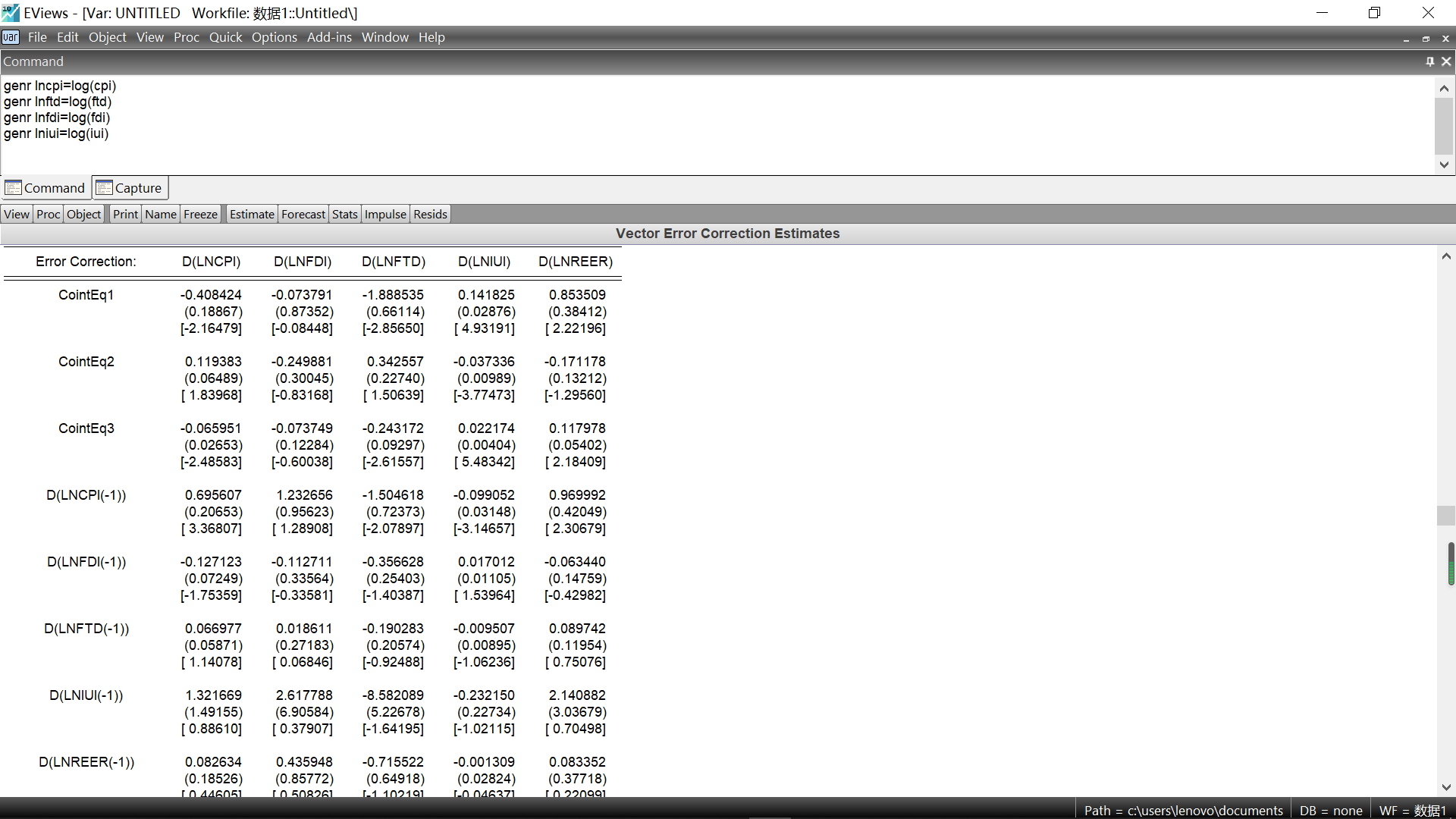The height and width of the screenshot is (819, 1456).
Task: Restore down the inner Var window
Action: (1426, 38)
